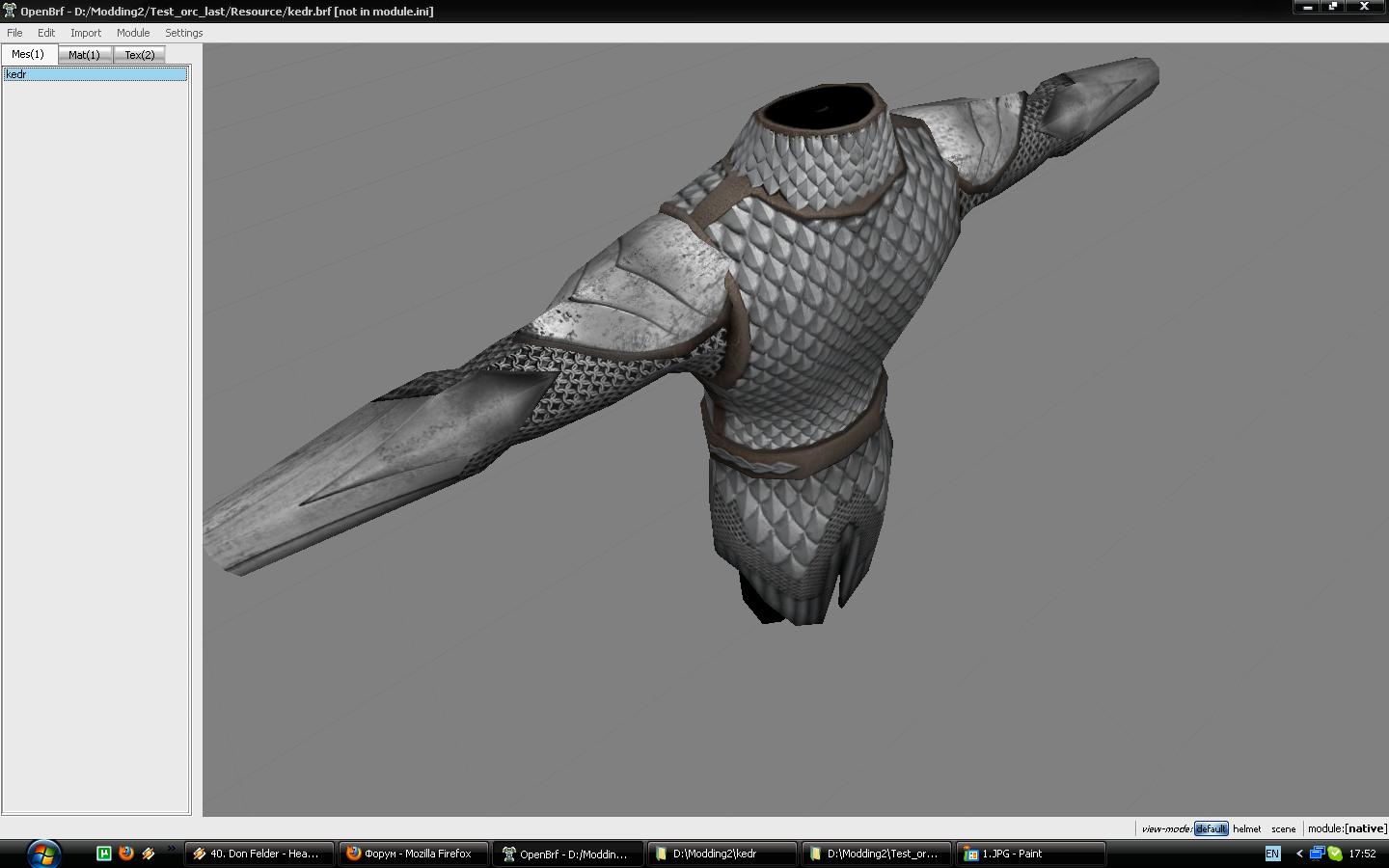Set view-mode to helmet
The width and height of the screenshot is (1389, 868).
(x=1246, y=828)
